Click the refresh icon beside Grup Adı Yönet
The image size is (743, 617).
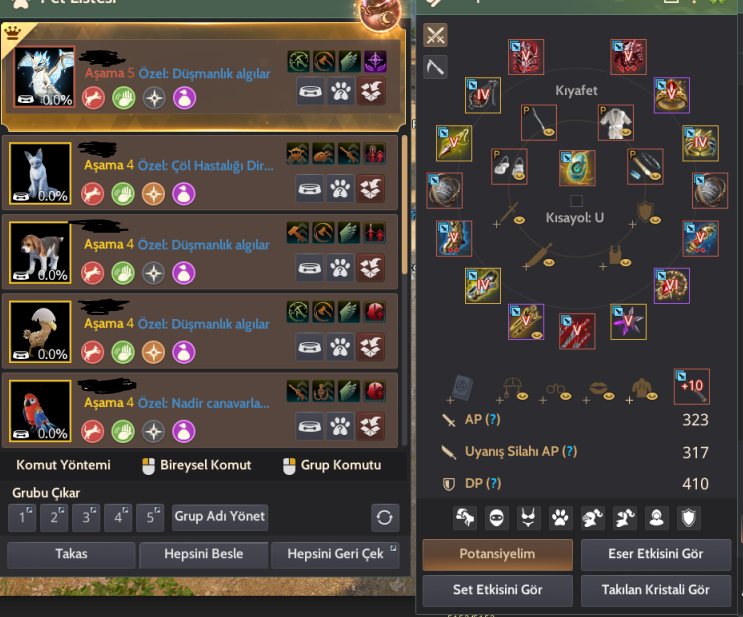385,517
